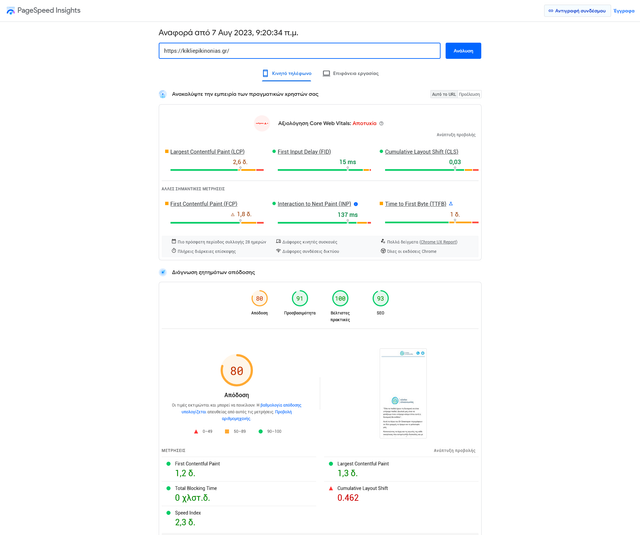
Task: Click the best practices score 100 gauge
Action: coord(340,298)
